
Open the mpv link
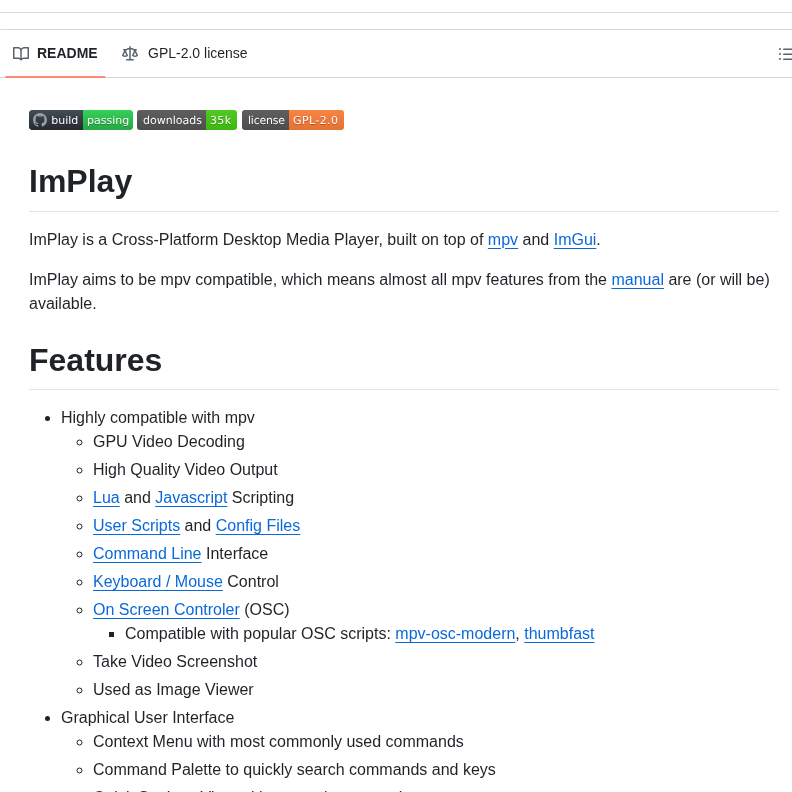pyautogui.click(x=503, y=239)
